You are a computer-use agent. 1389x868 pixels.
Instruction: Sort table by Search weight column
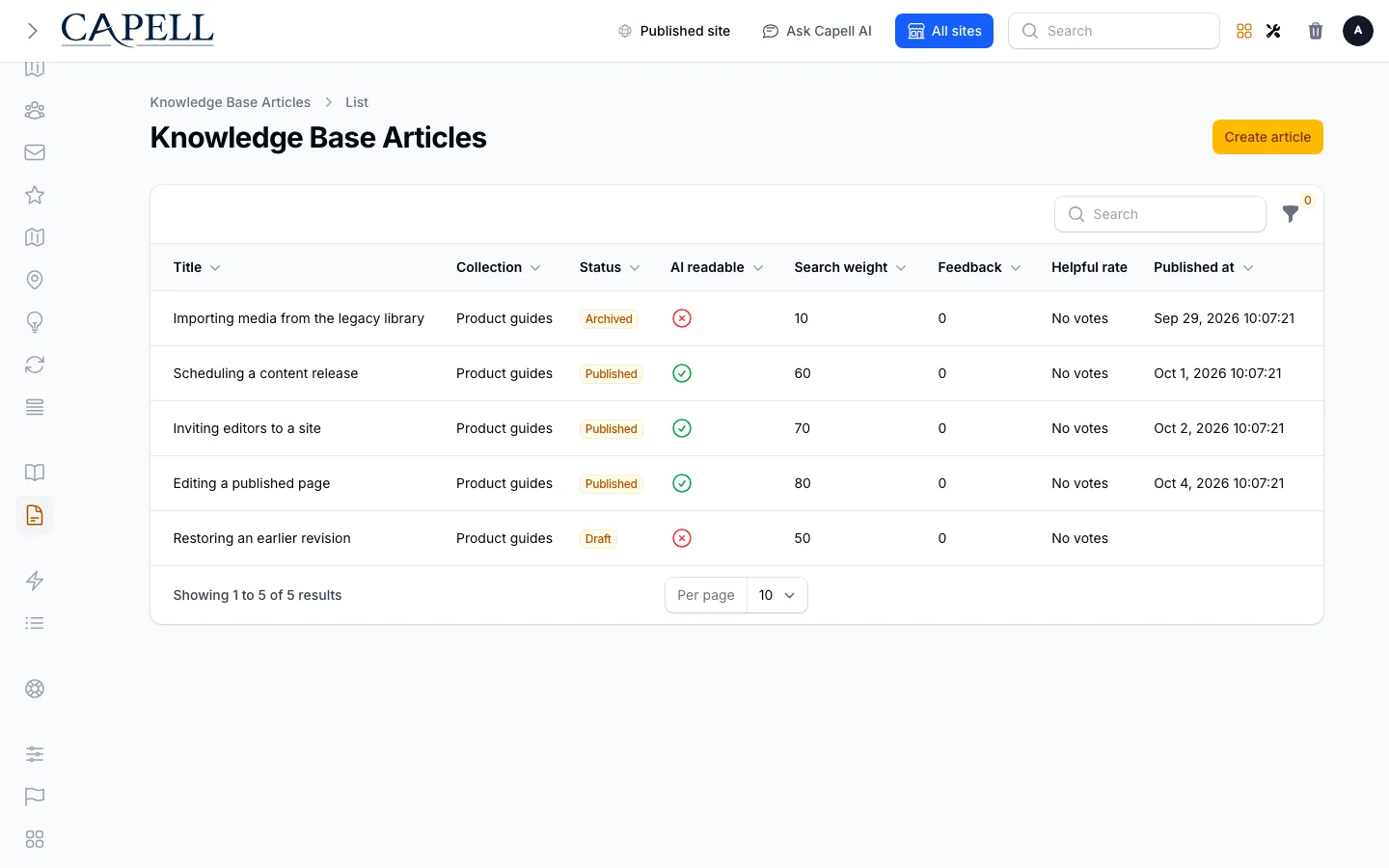click(x=851, y=267)
